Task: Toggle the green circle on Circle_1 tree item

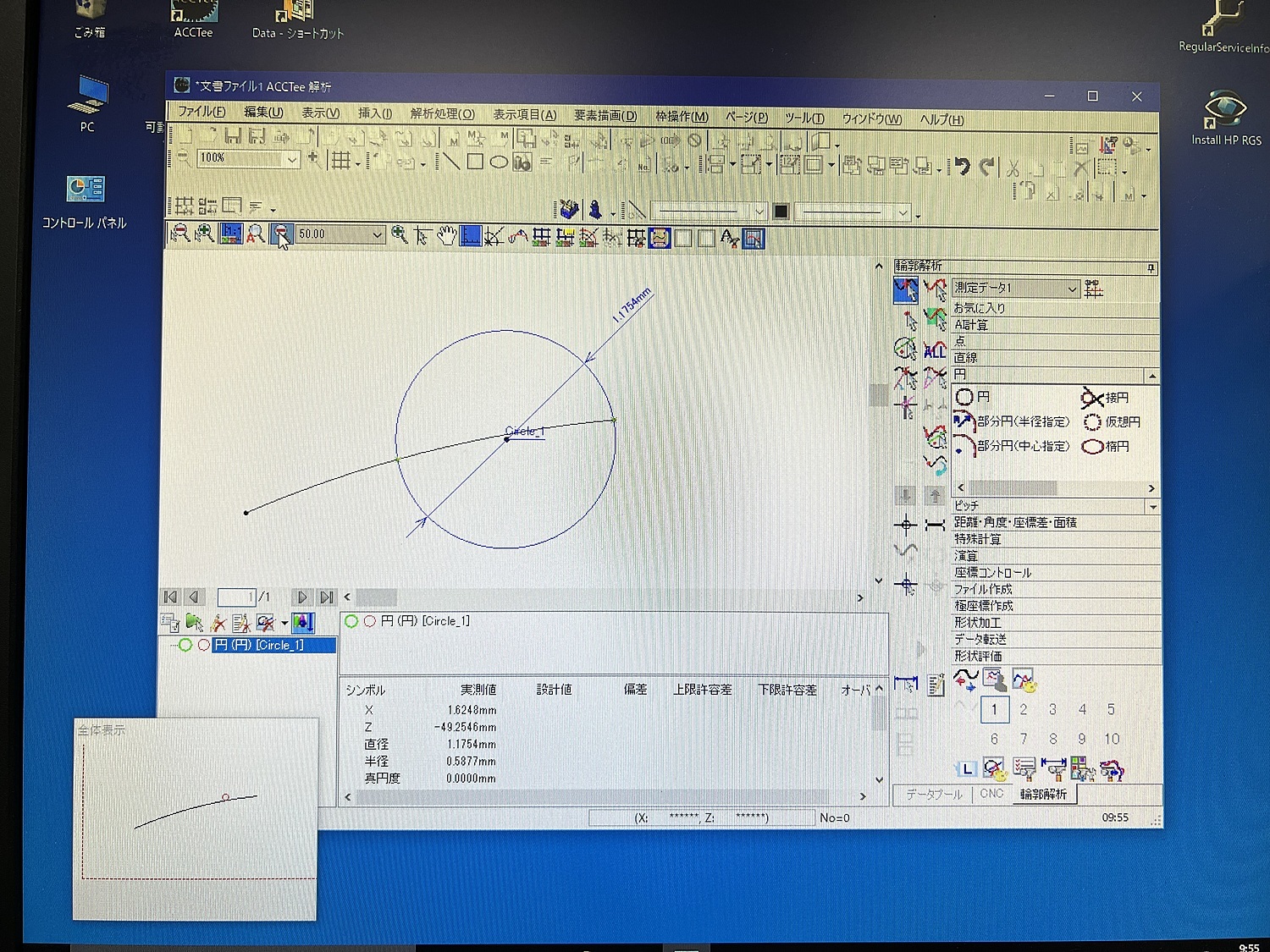Action: 185,645
